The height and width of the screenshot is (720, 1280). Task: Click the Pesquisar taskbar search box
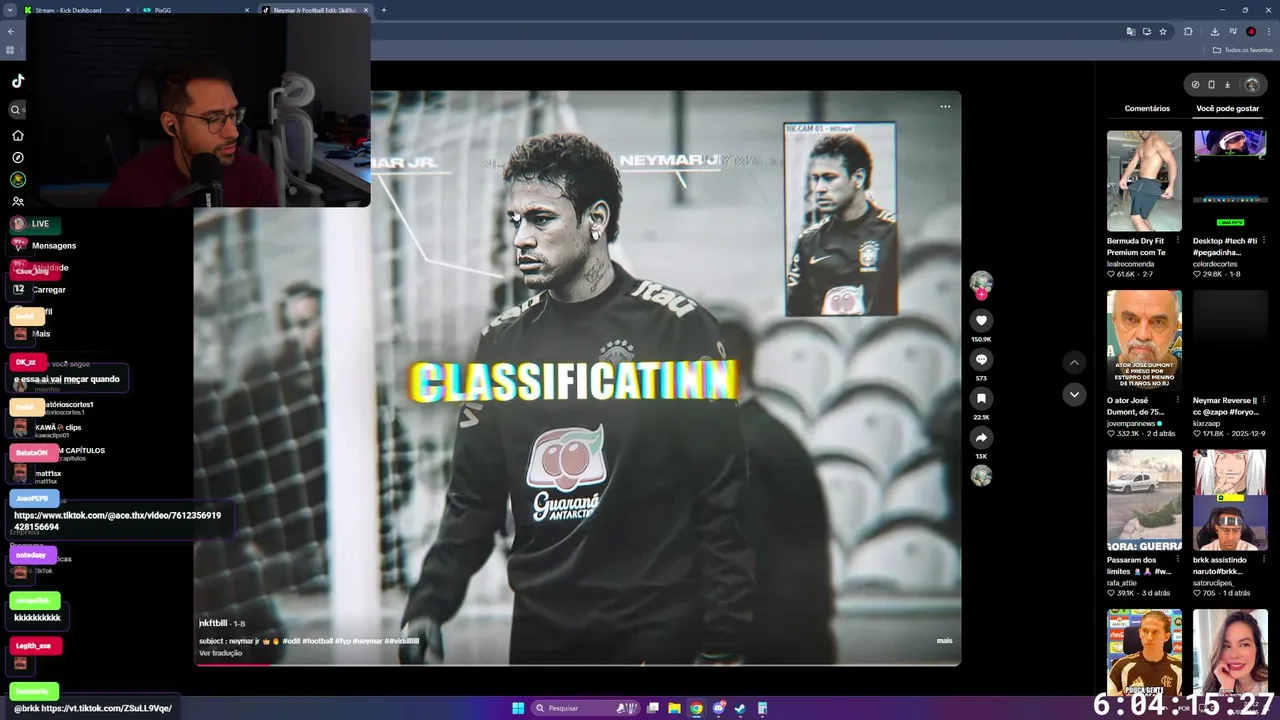click(585, 708)
